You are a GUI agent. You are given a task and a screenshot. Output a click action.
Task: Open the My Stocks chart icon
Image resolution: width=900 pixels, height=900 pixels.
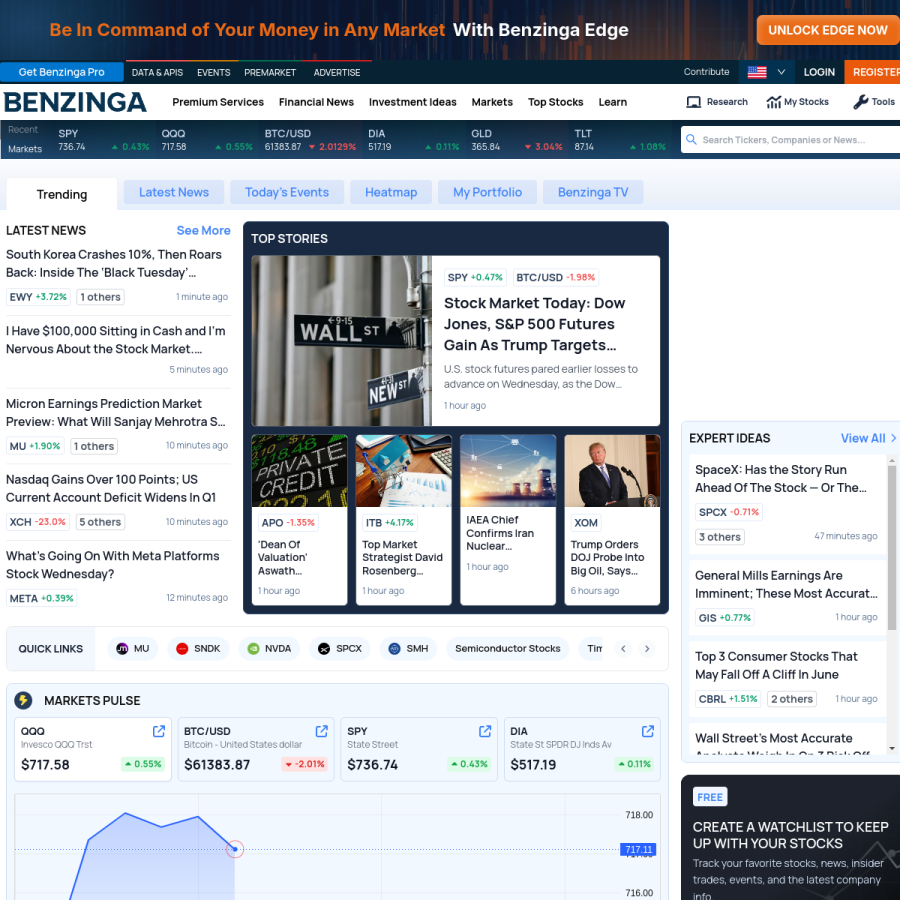(x=774, y=102)
